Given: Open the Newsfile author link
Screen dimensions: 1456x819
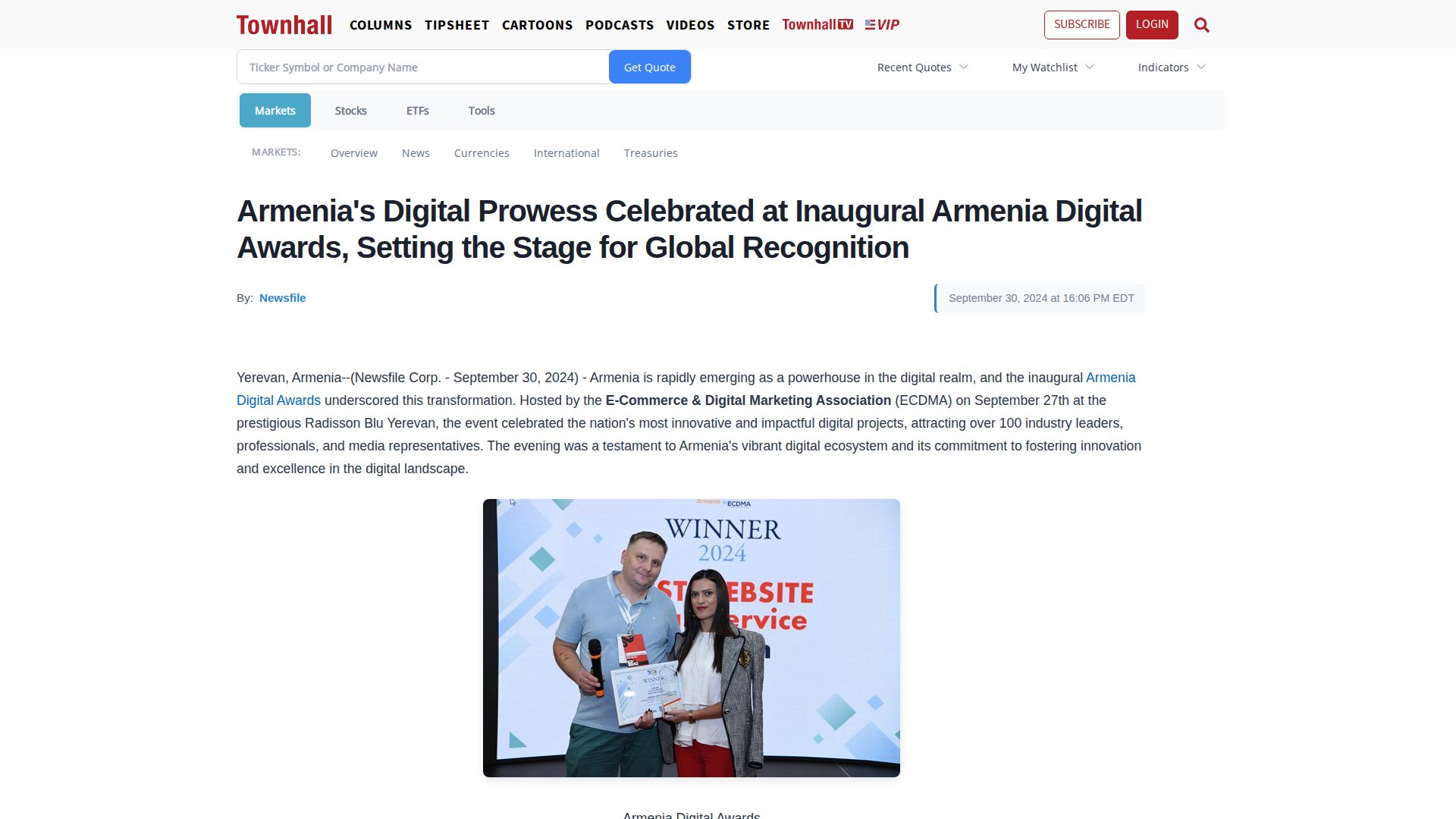Looking at the screenshot, I should [282, 298].
